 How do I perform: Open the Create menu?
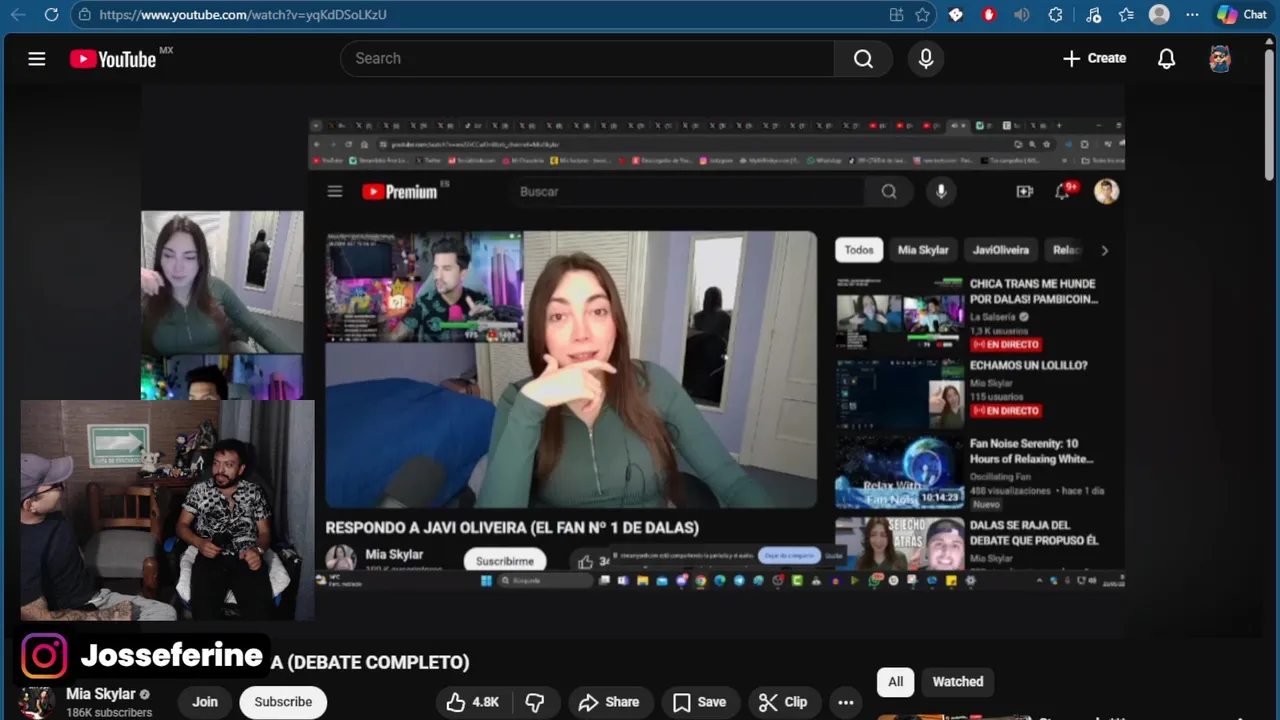click(1094, 59)
